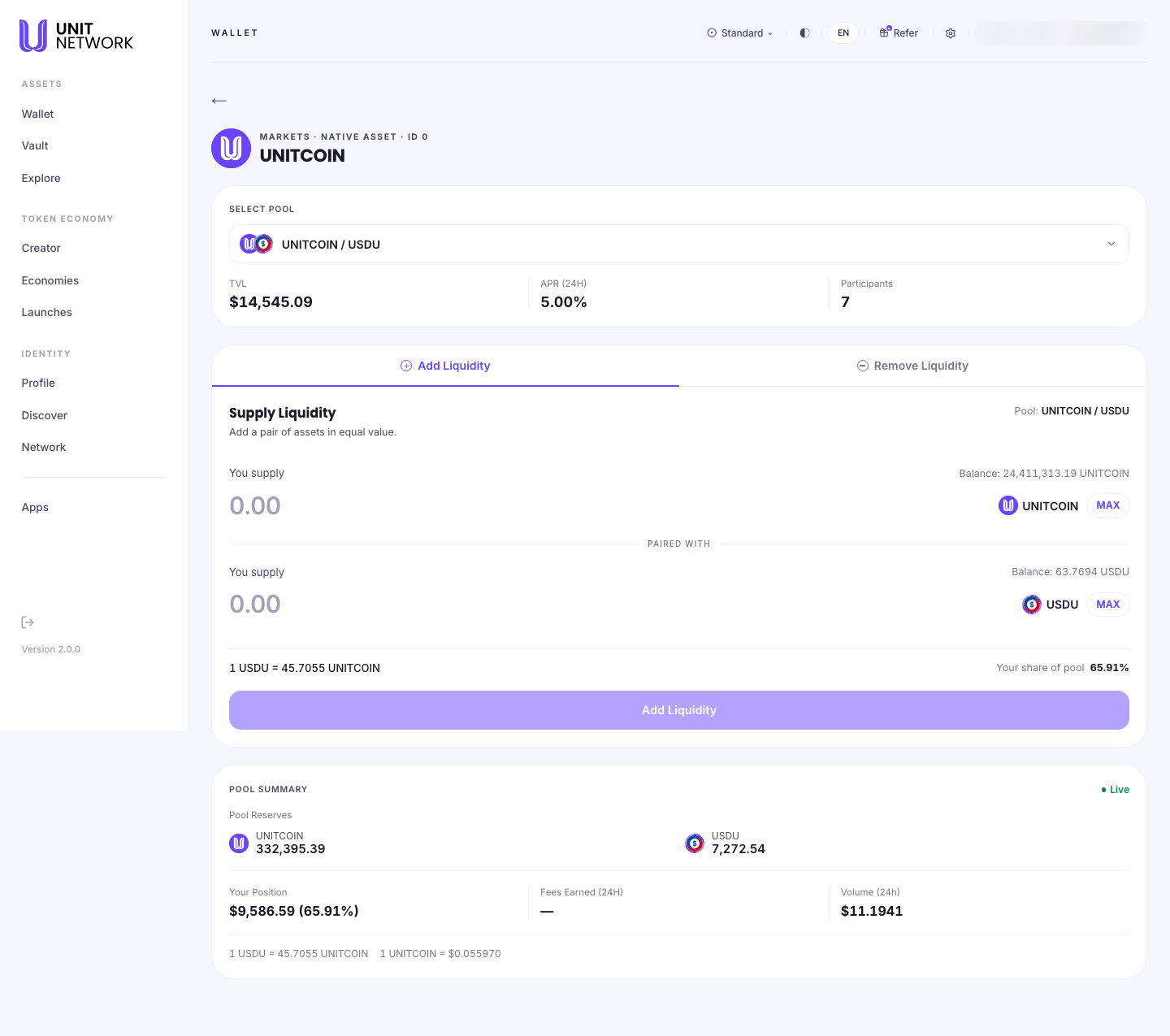Focus the USDU supply amount field
This screenshot has height=1036, width=1170.
pos(255,605)
